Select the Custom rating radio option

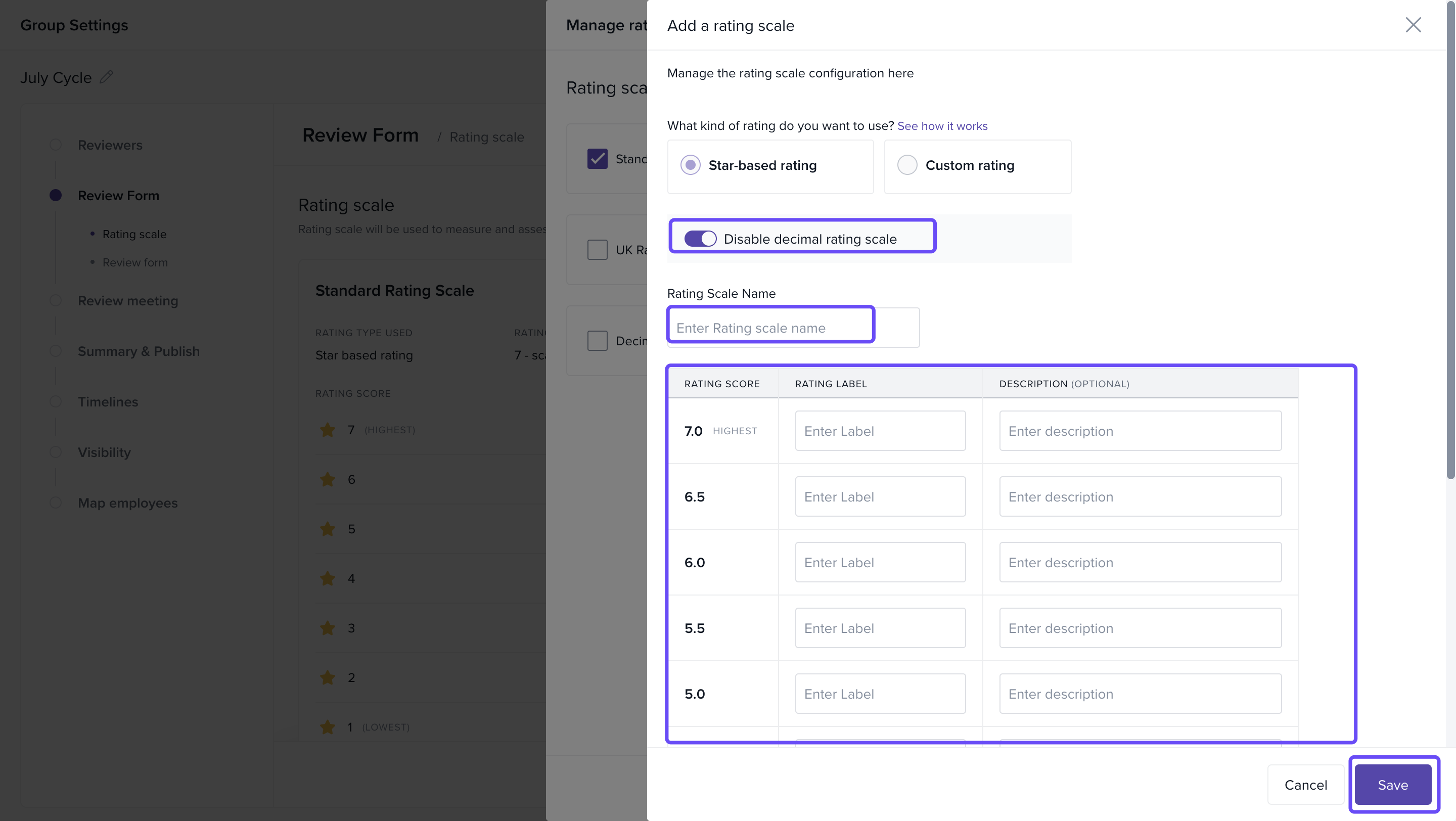pyautogui.click(x=906, y=165)
